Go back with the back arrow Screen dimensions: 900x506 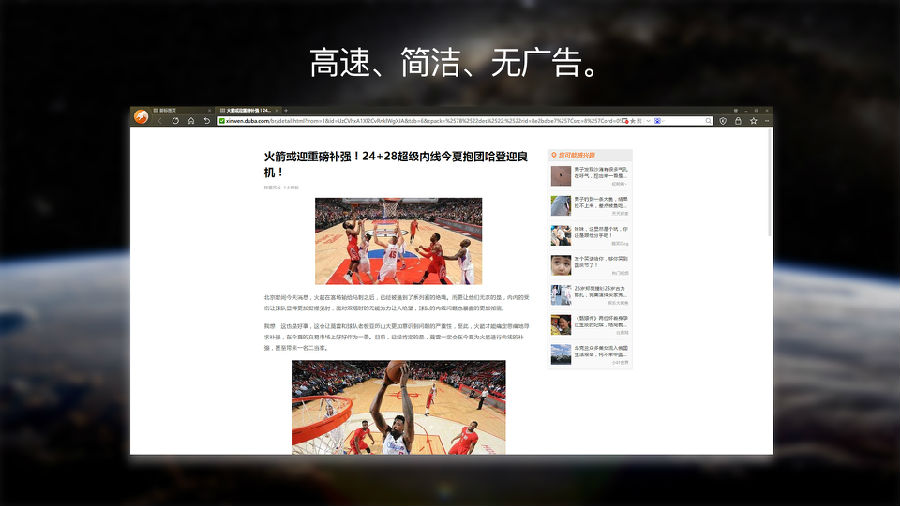[160, 121]
